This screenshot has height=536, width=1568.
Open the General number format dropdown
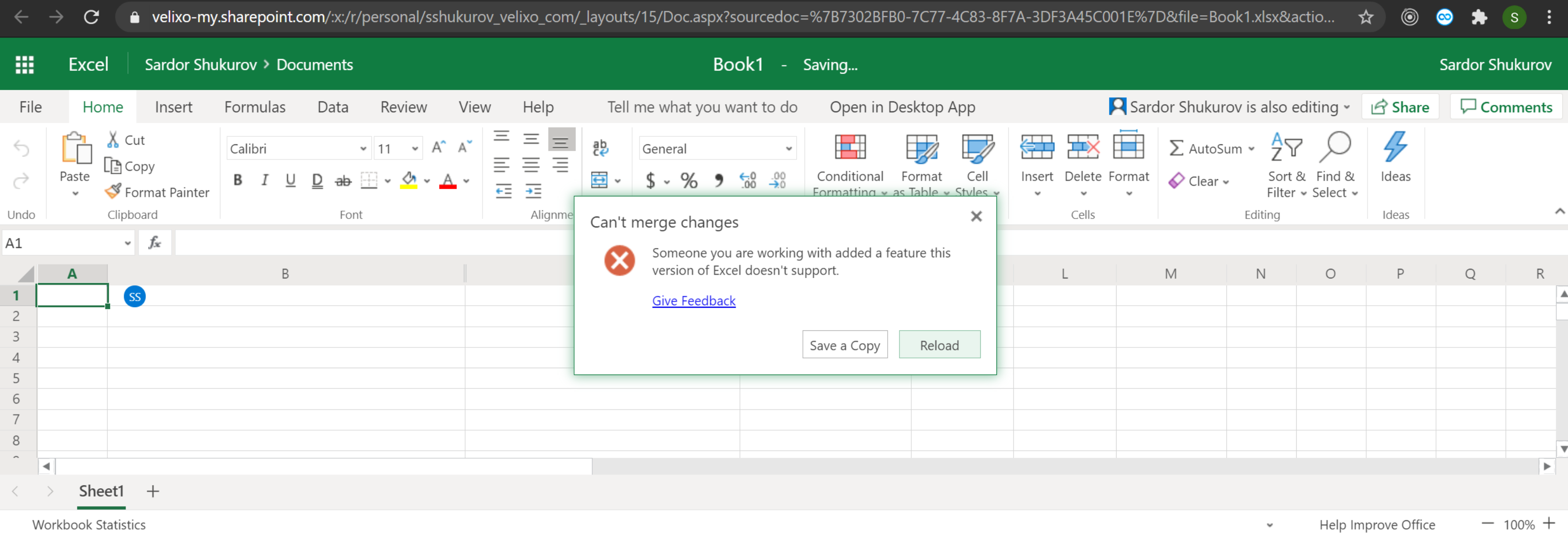[x=788, y=149]
